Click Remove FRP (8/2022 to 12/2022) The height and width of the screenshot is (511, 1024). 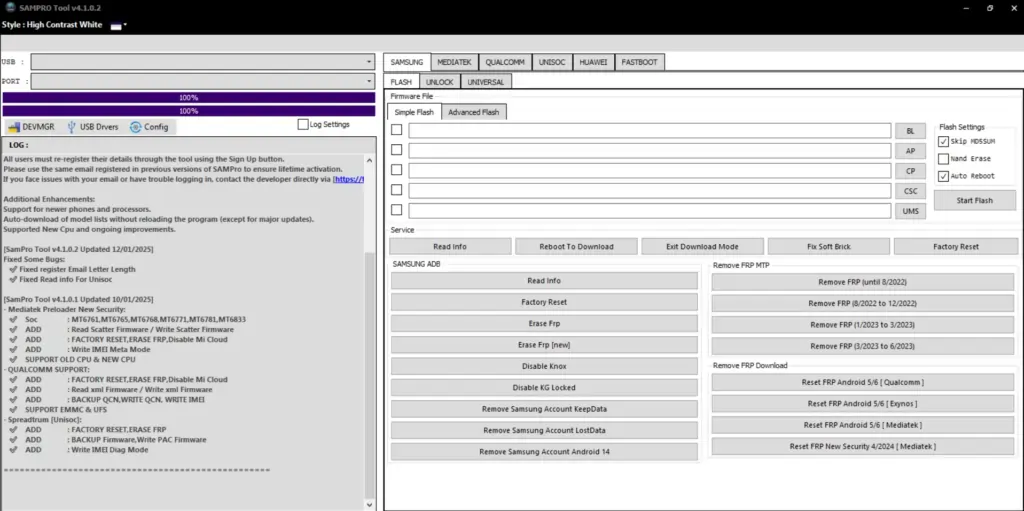(x=862, y=303)
